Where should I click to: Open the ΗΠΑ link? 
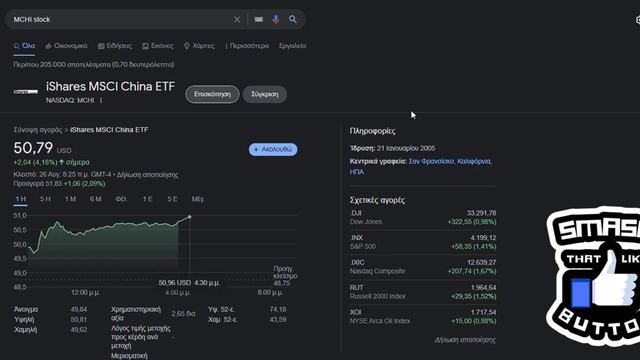pyautogui.click(x=357, y=172)
